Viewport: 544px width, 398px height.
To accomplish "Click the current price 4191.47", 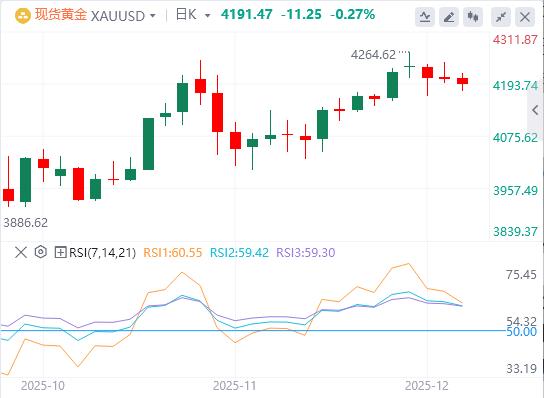I will (x=247, y=15).
